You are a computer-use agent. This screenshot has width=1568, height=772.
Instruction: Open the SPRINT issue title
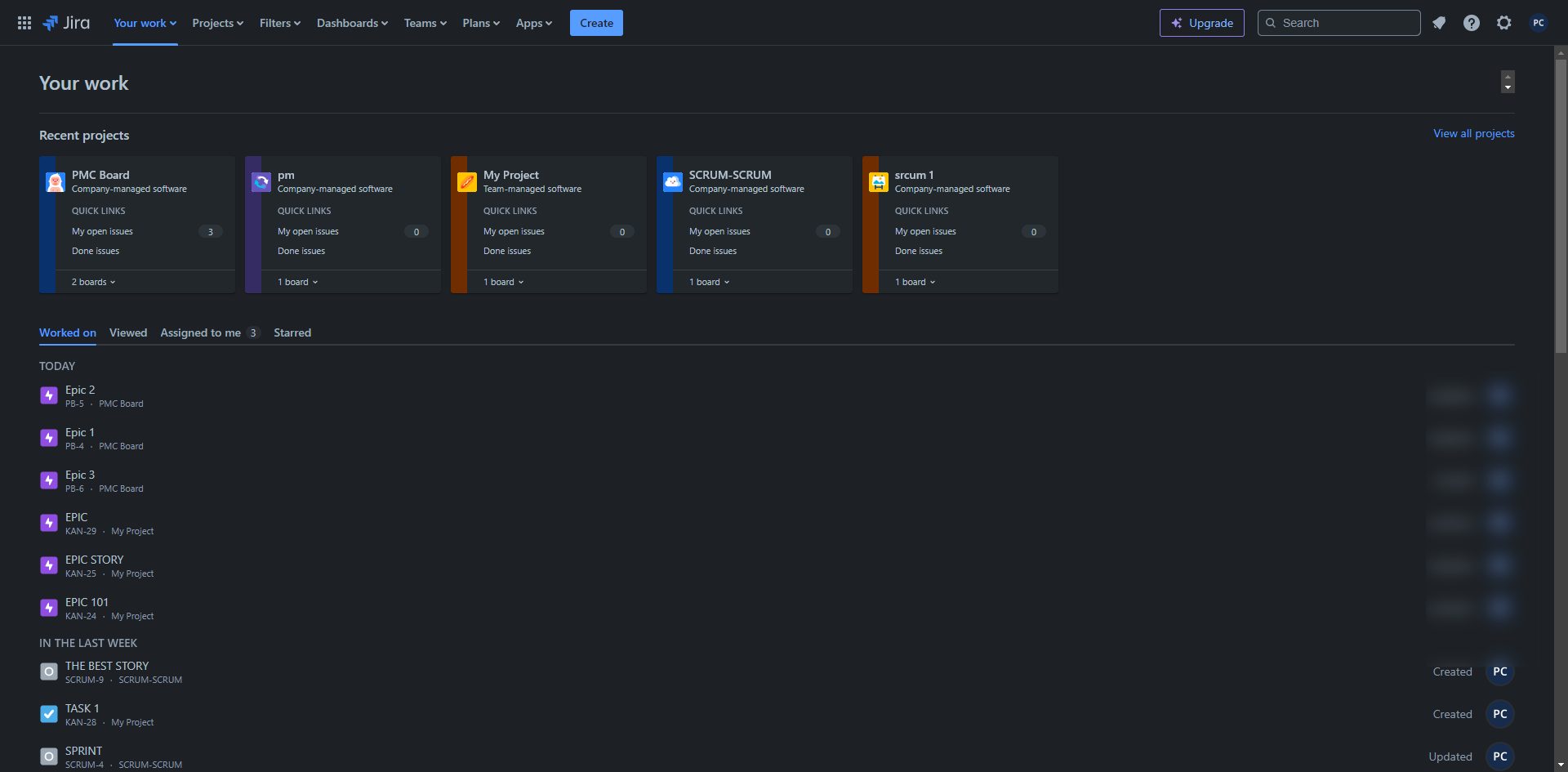click(84, 751)
